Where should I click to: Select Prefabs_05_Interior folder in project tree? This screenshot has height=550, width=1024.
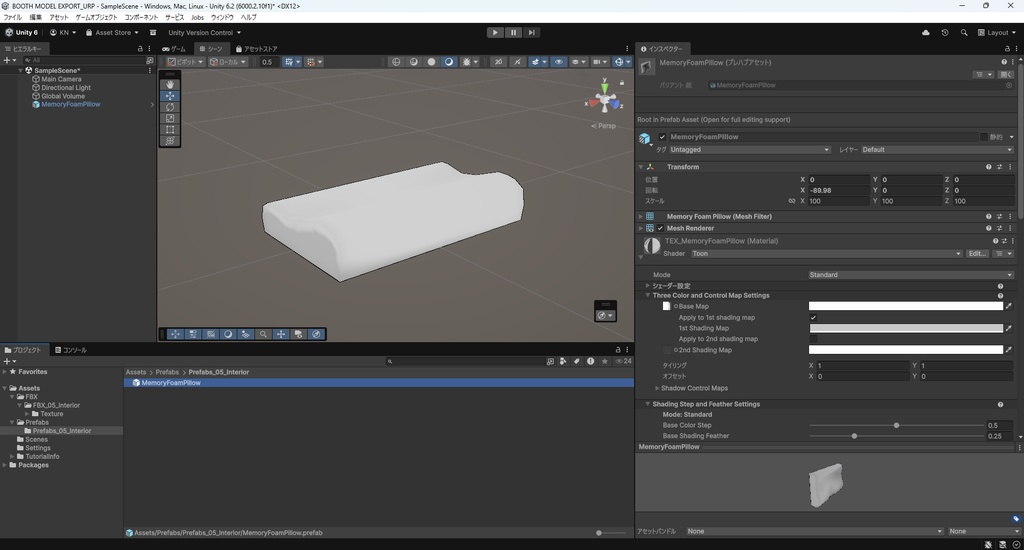point(62,431)
